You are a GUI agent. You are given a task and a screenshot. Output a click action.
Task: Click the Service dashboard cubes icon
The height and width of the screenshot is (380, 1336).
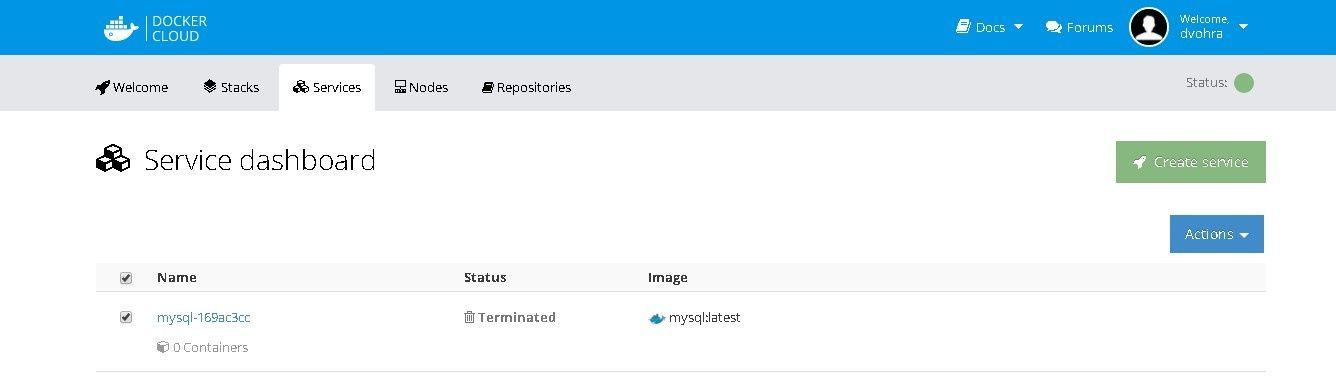click(x=113, y=160)
